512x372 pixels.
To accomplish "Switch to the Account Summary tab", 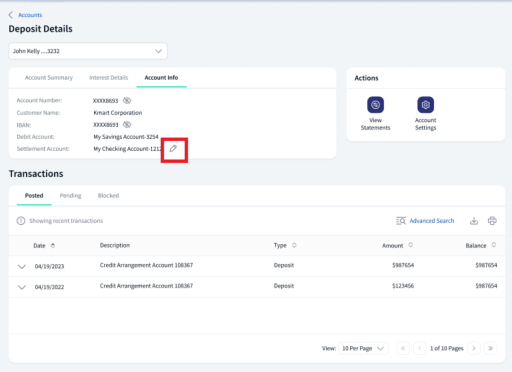I will click(49, 78).
